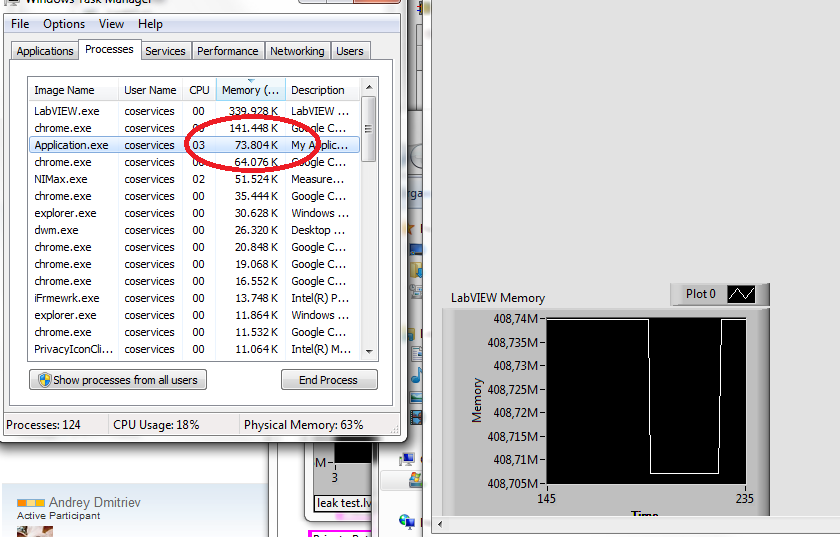Click the Processes: 124 status entry
The image size is (840, 537).
click(x=43, y=425)
